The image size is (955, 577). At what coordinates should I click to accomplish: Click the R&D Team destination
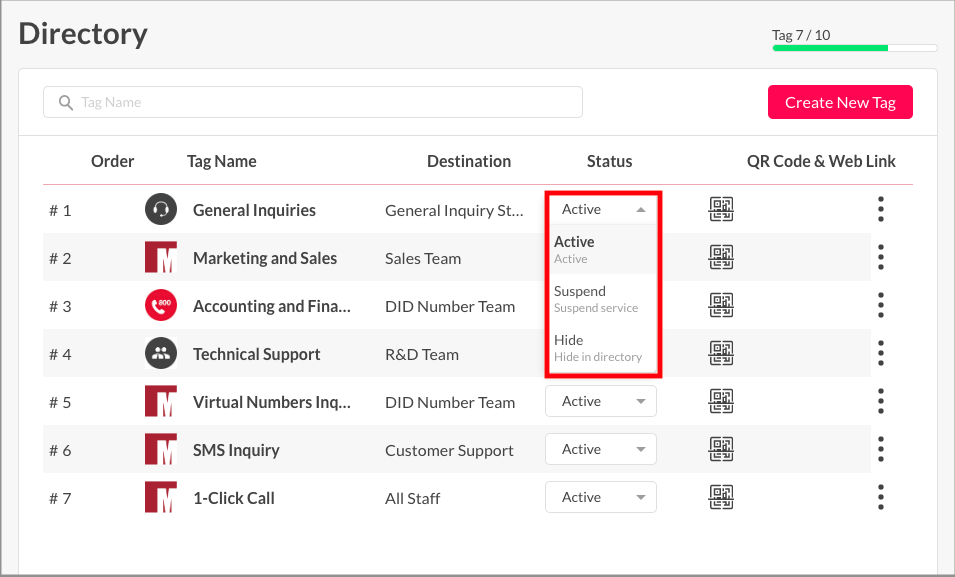point(421,355)
